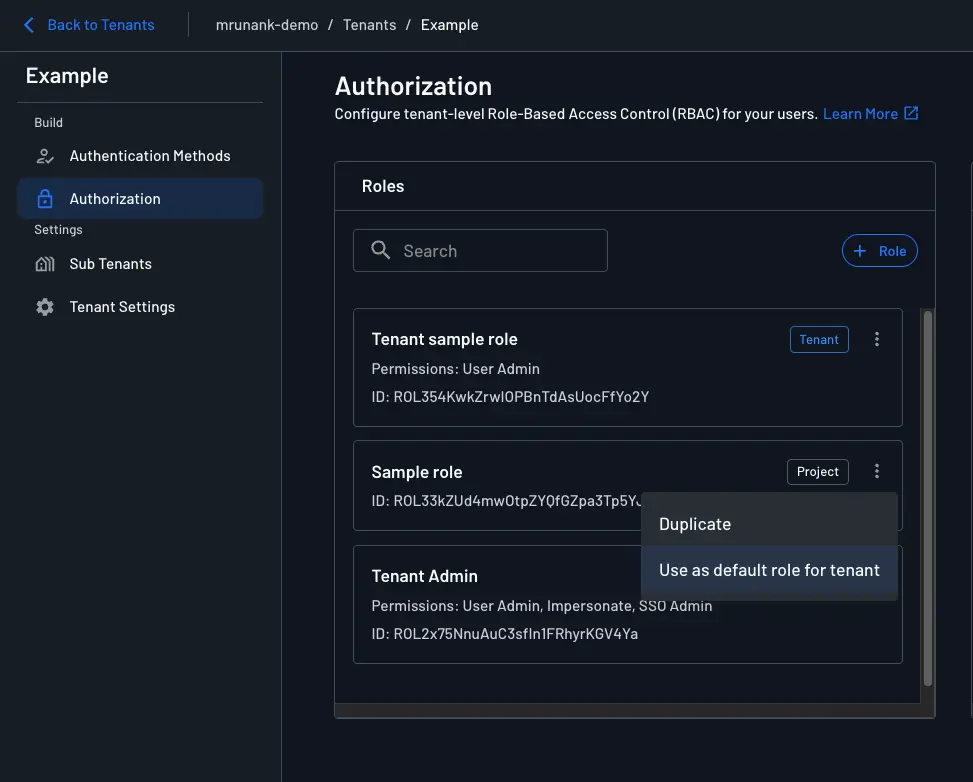Select Duplicate from the context menu
Viewport: 973px width, 782px height.
[x=695, y=523]
